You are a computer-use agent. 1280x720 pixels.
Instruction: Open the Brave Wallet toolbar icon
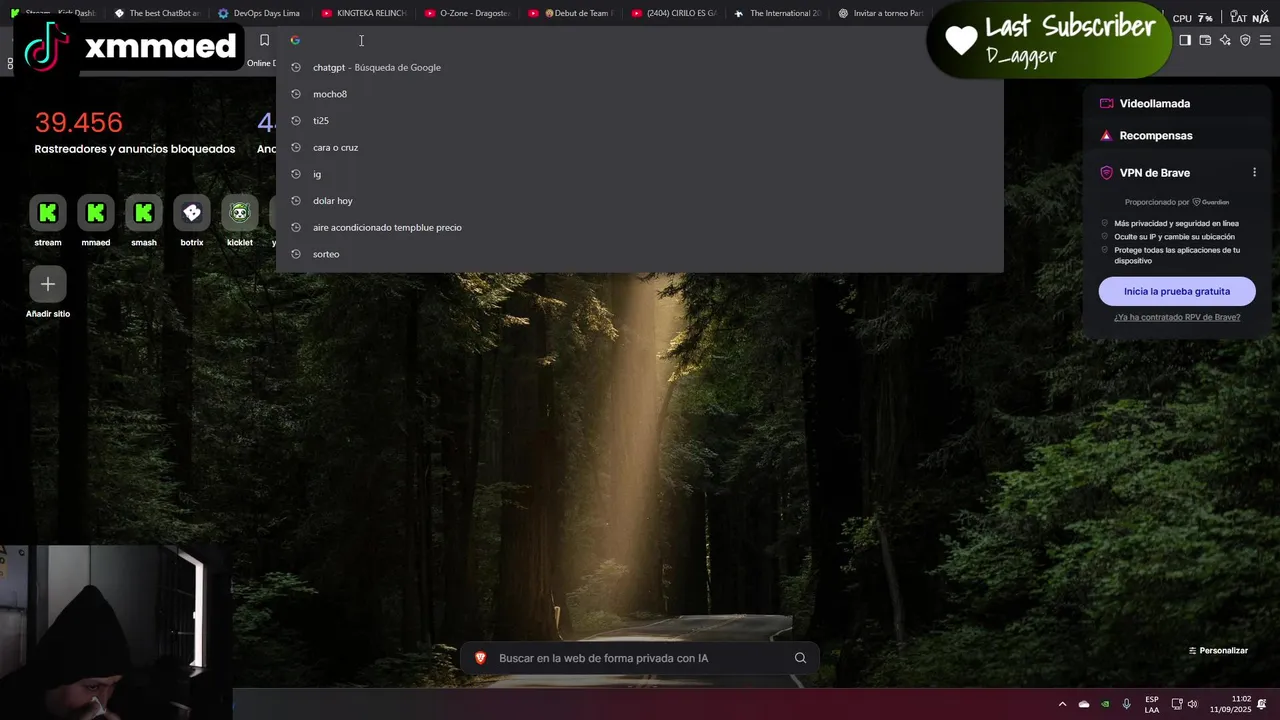(1205, 40)
